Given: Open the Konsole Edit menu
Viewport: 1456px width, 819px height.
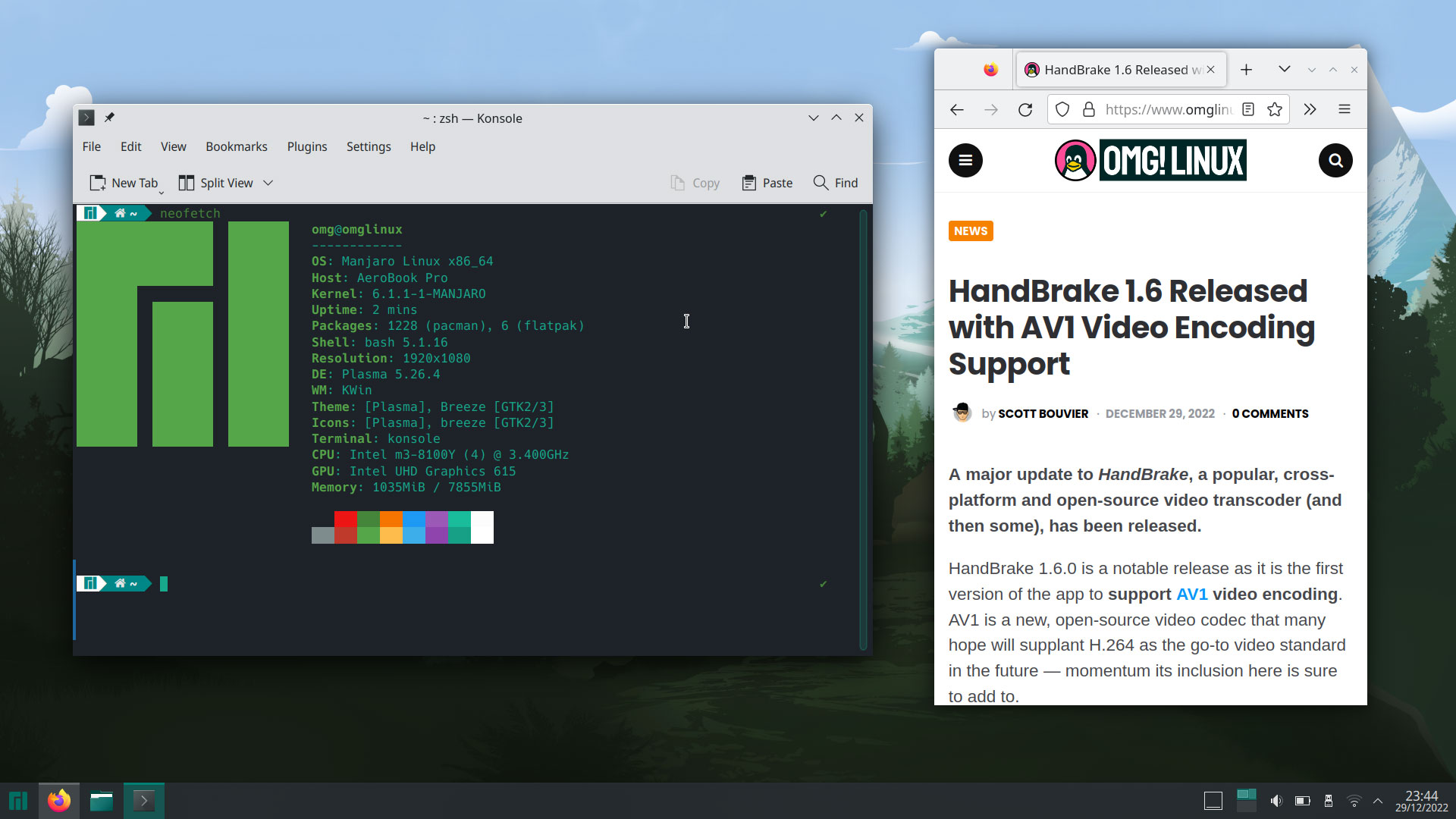Looking at the screenshot, I should pos(130,146).
